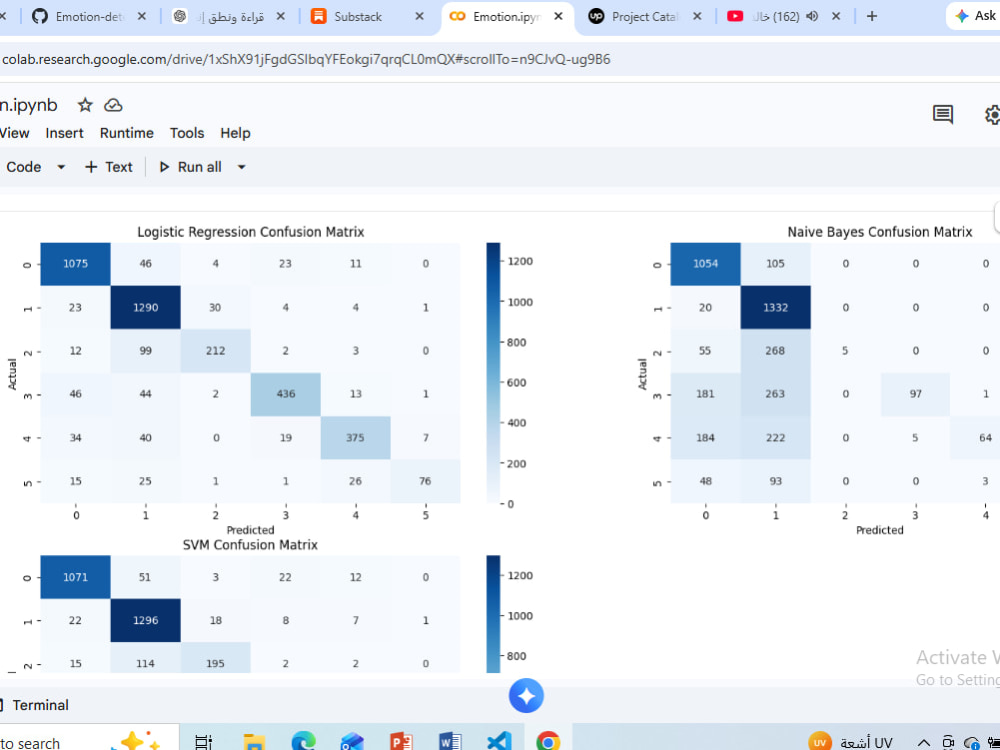Close the ChatGPT Arabic tab

point(281,17)
